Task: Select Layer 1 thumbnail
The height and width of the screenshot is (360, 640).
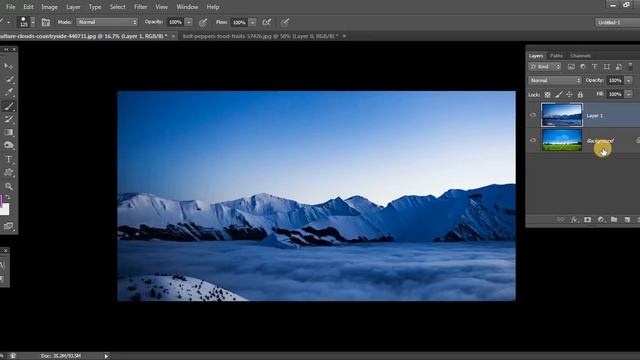Action: click(x=562, y=115)
